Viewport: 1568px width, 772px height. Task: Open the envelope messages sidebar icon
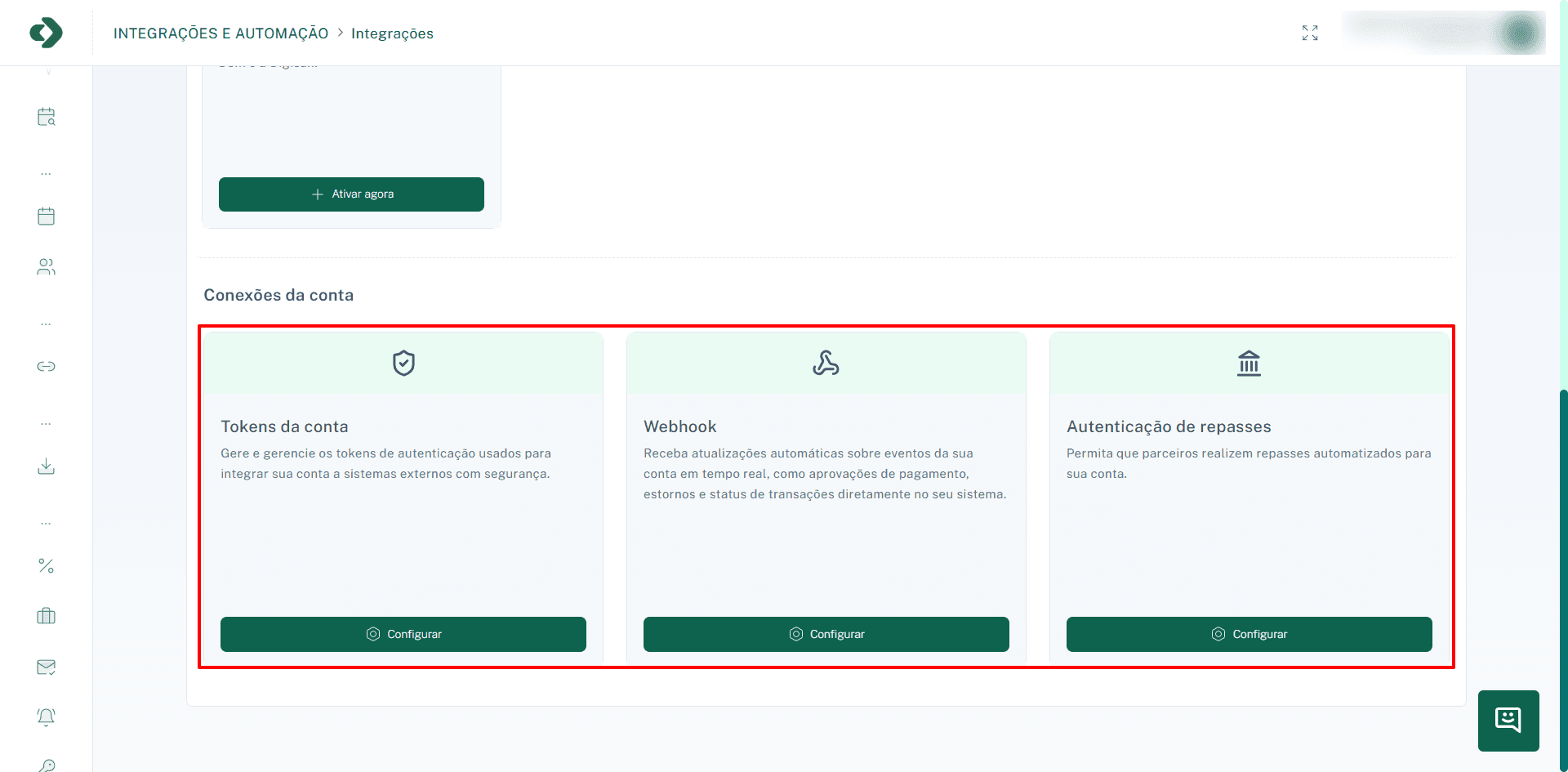[46, 667]
